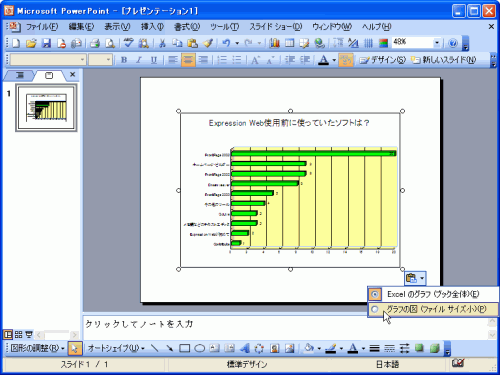Click the line color brush swatch
This screenshot has height=375, width=500.
(331, 348)
